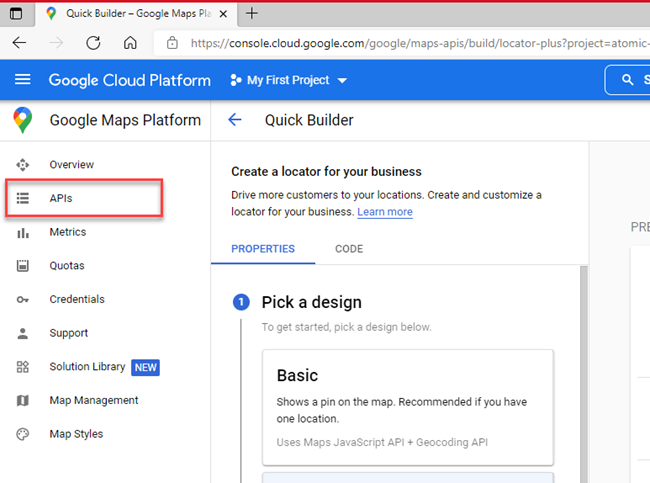The width and height of the screenshot is (650, 483).
Task: Open the Learn more link
Action: [385, 212]
